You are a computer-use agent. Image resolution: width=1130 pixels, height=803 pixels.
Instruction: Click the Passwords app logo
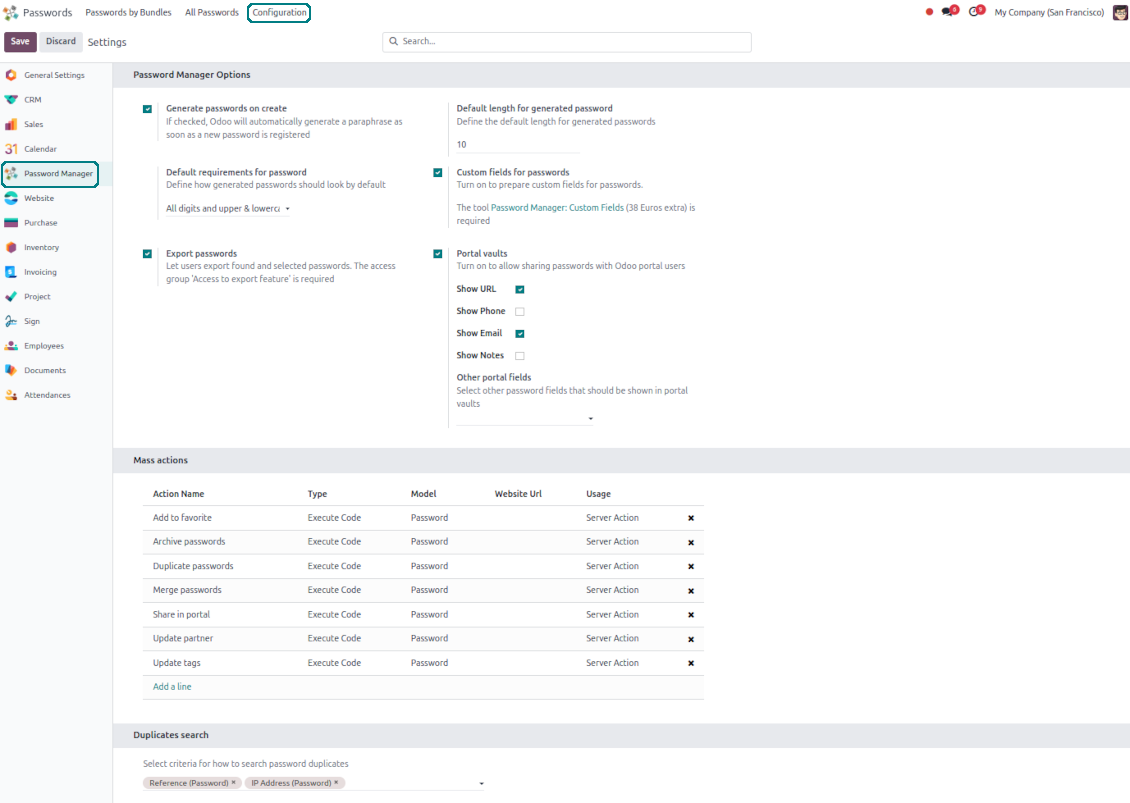[11, 13]
